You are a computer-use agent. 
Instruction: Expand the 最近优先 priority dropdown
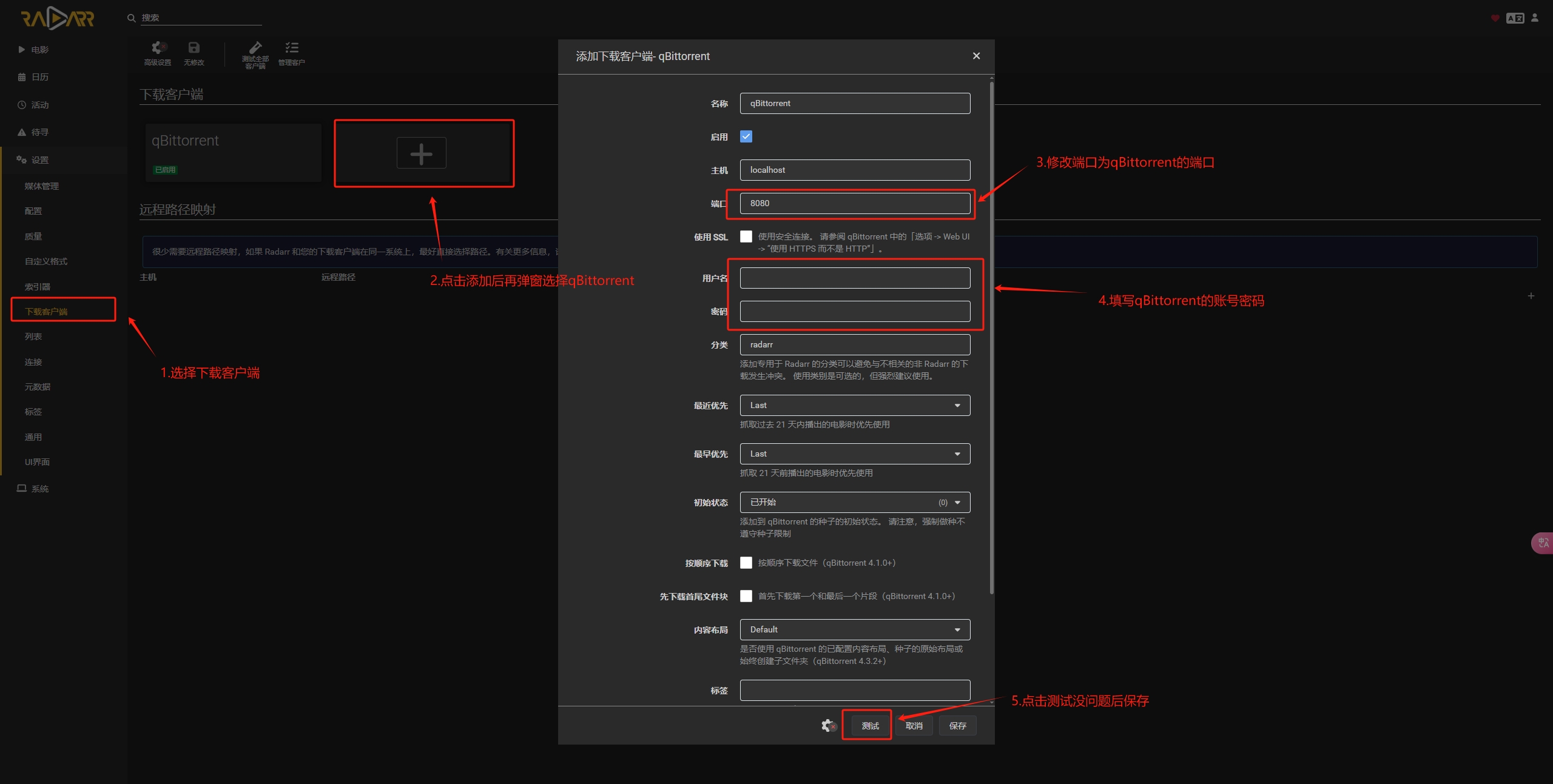(855, 405)
